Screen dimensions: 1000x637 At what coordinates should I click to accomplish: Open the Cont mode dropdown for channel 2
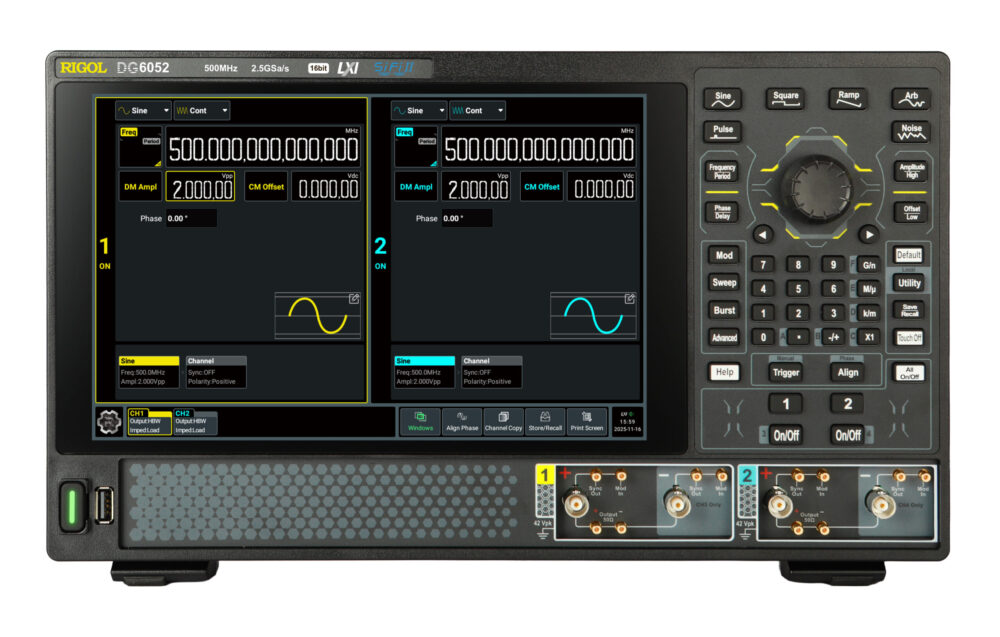tap(478, 111)
